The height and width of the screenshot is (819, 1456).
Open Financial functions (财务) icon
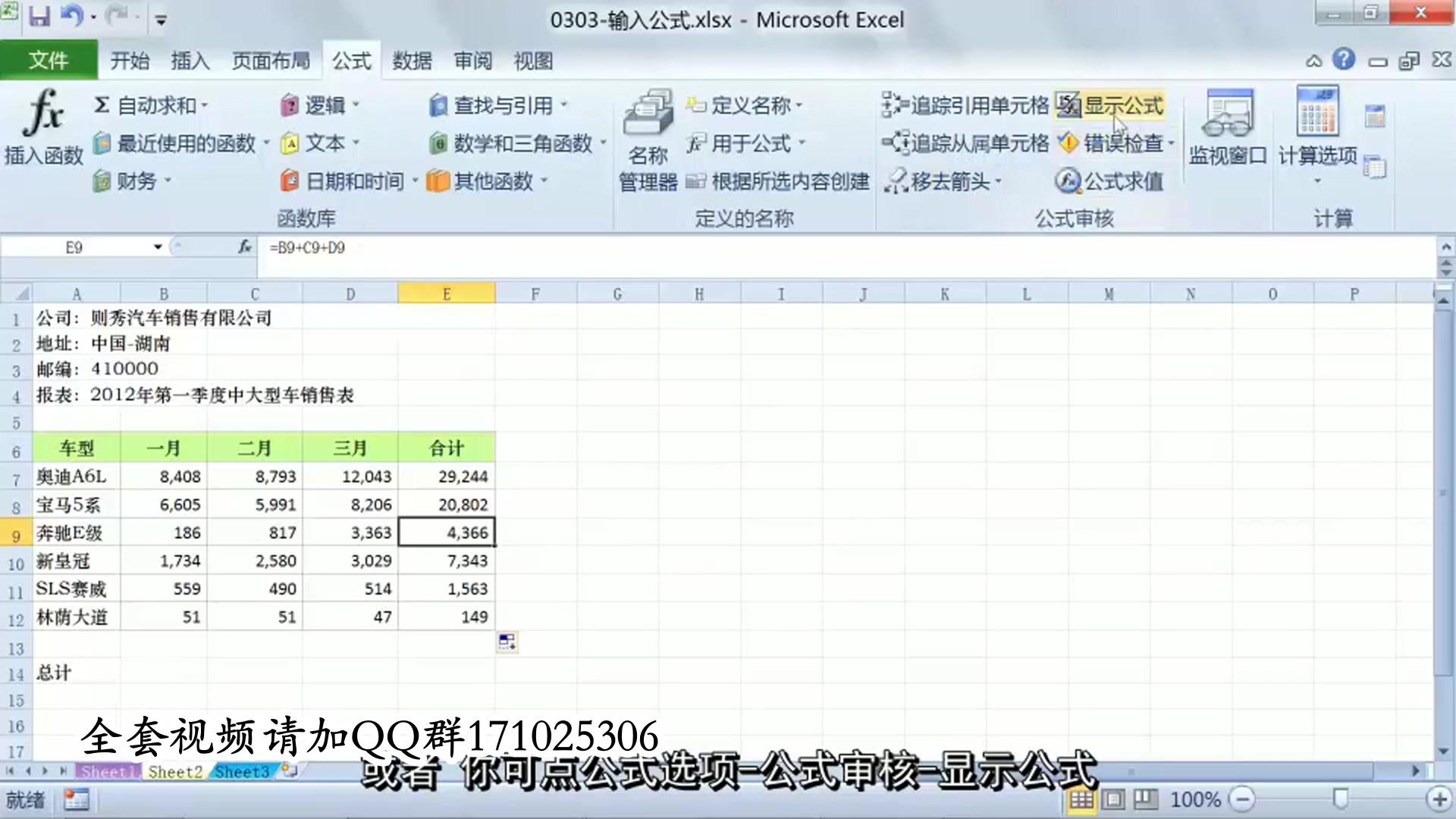tap(102, 181)
